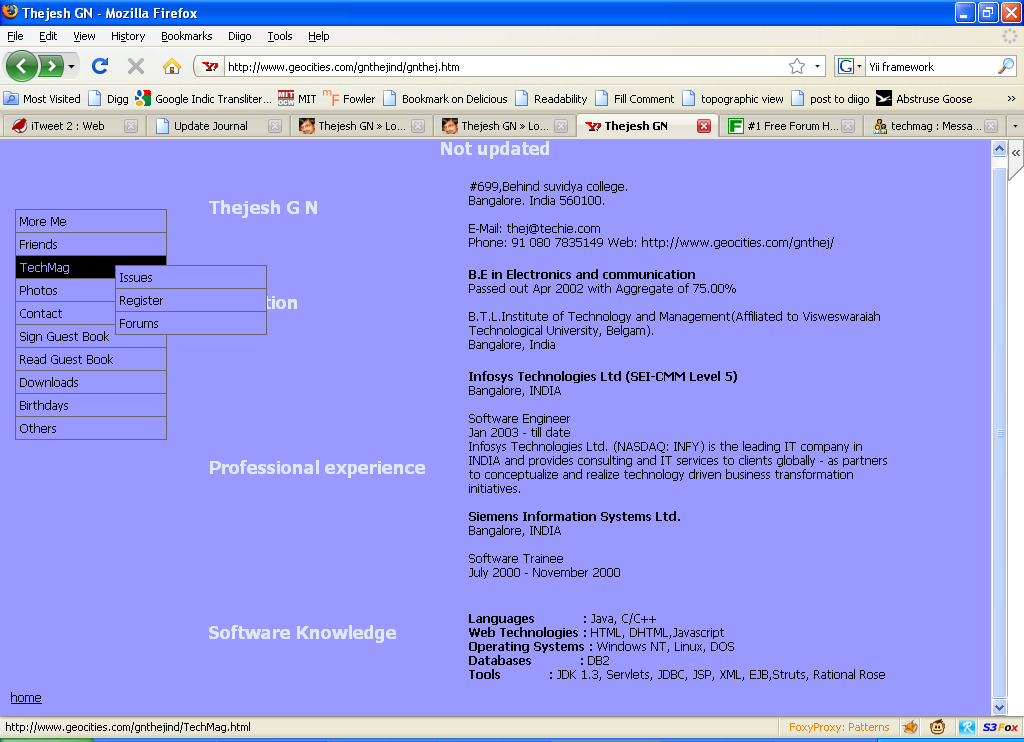Image resolution: width=1024 pixels, height=742 pixels.
Task: Reload the page with the blue Refresh icon
Action: click(x=99, y=66)
